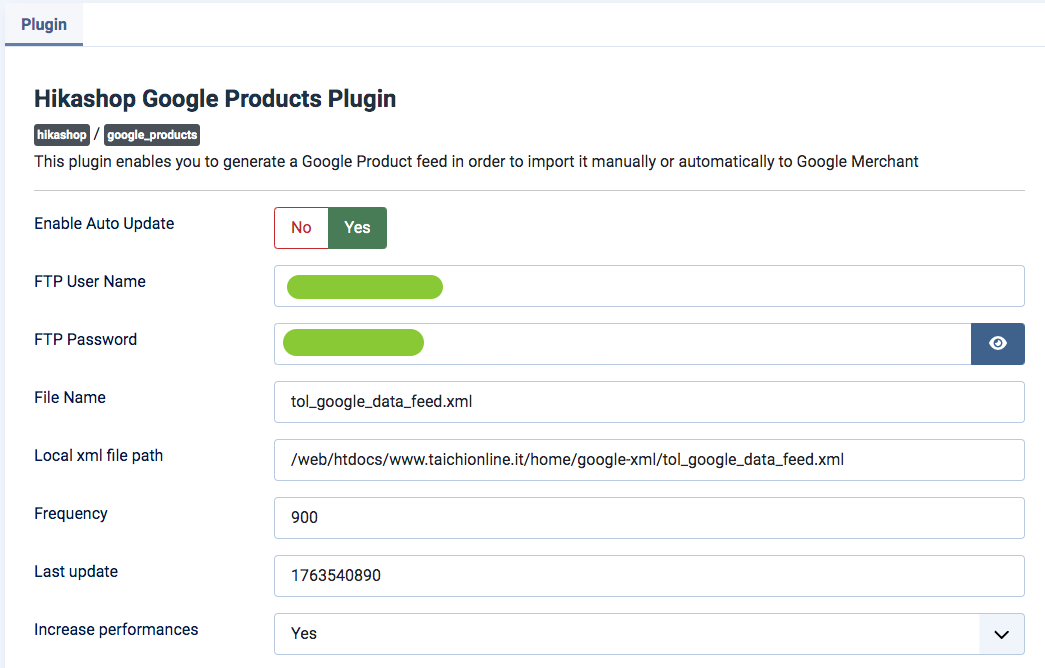This screenshot has height=668, width=1045.
Task: Click the "FTP Password" label
Action: (86, 340)
